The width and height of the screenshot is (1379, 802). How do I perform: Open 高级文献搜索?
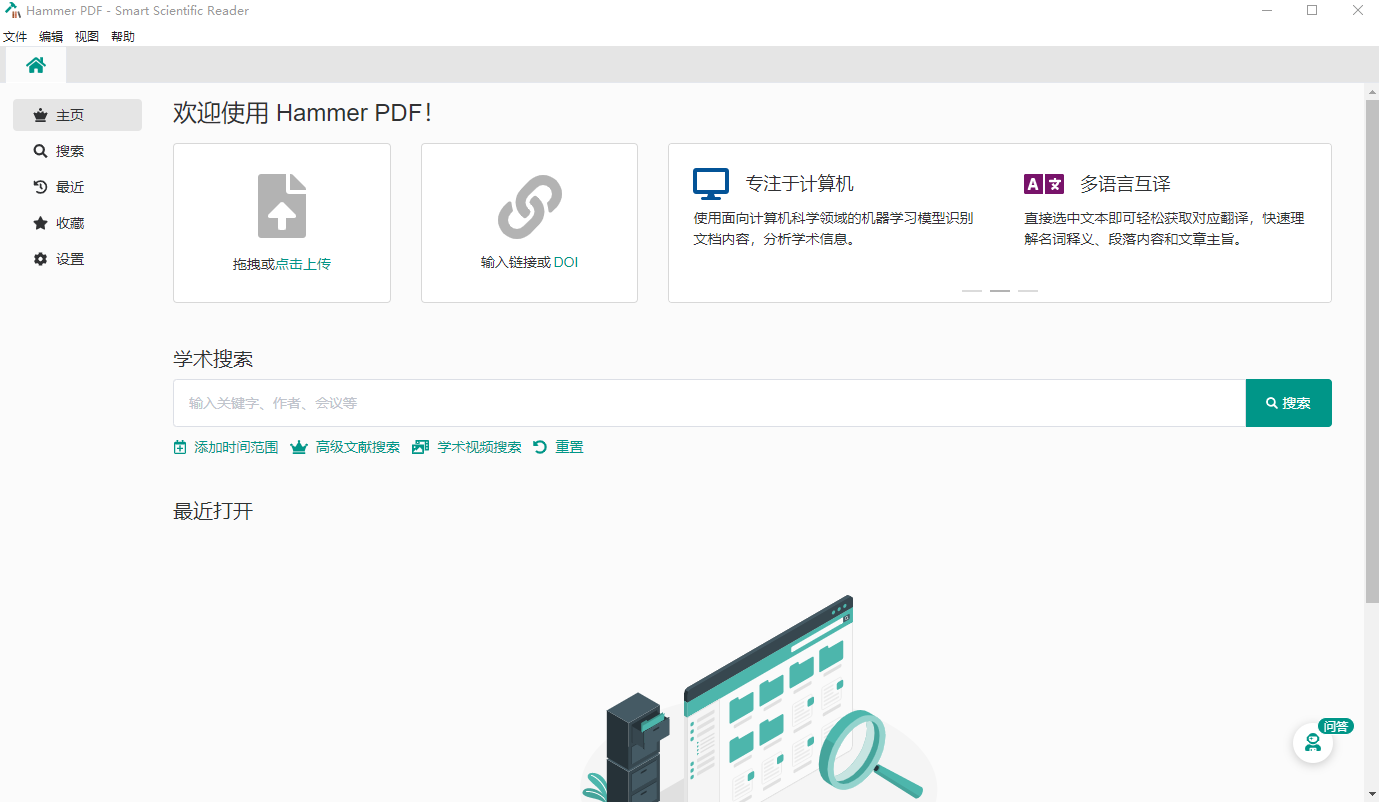(358, 447)
